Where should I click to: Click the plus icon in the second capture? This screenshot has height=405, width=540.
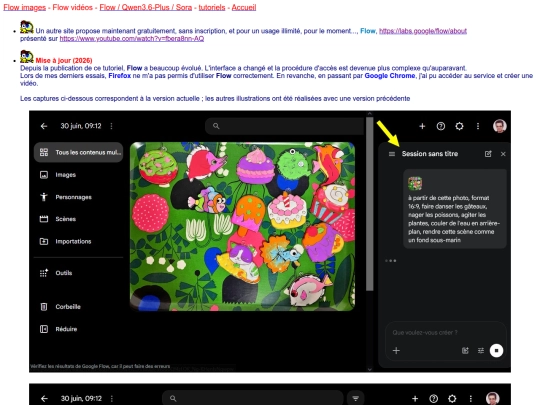415,399
